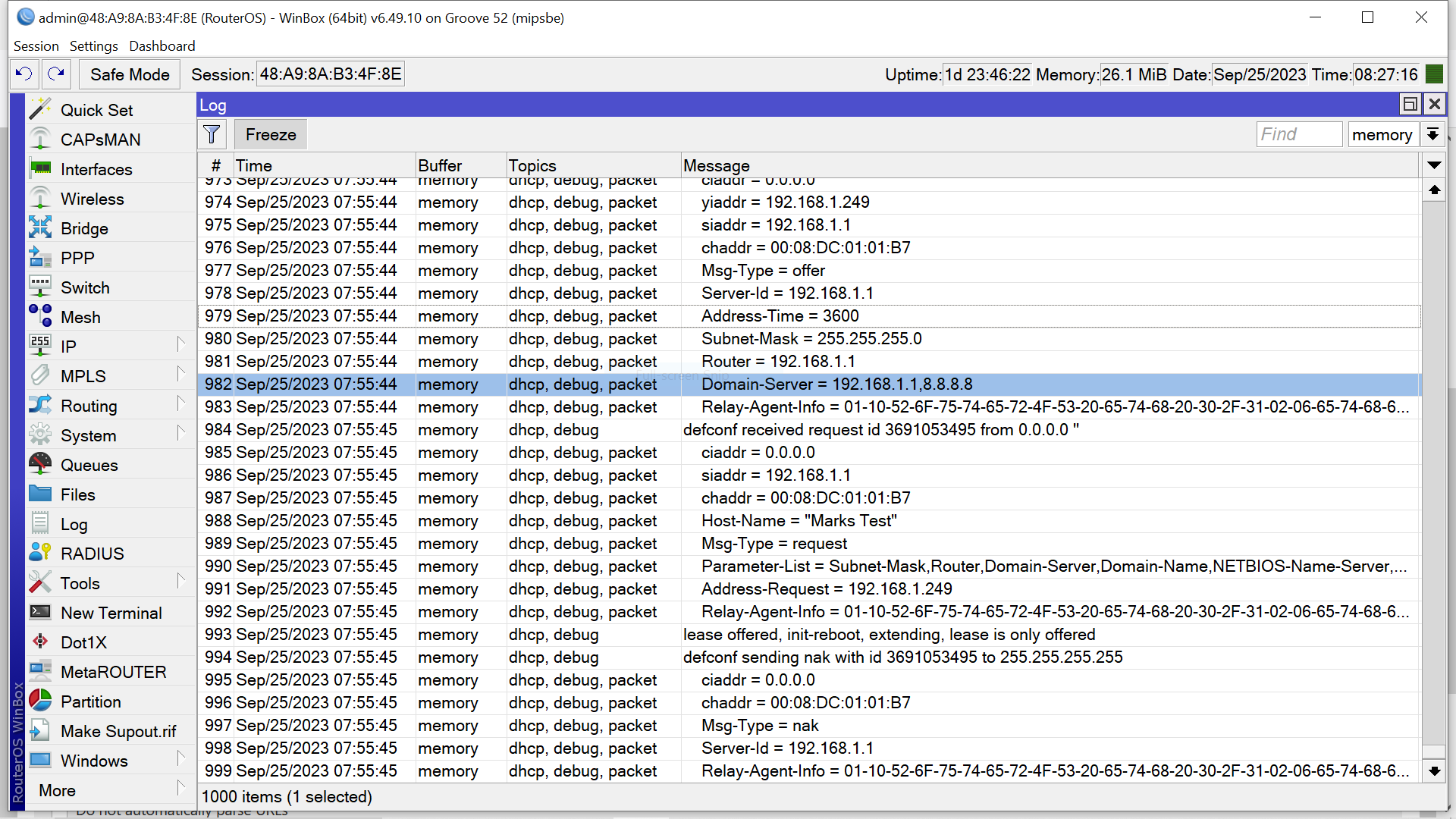Screen dimensions: 1456x819
Task: Click the PPP sidebar icon
Action: pos(40,258)
